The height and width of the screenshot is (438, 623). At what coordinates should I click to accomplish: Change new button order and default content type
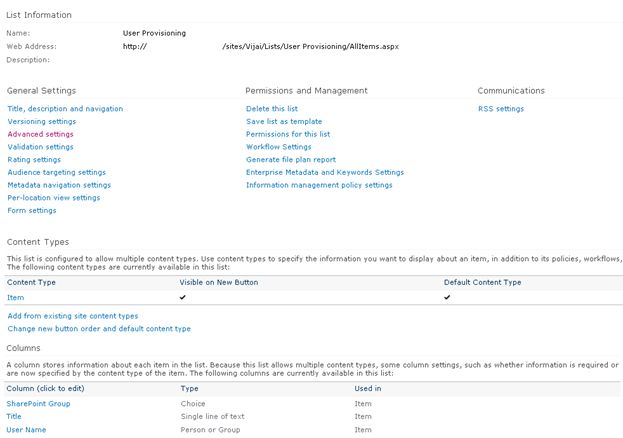click(x=99, y=329)
